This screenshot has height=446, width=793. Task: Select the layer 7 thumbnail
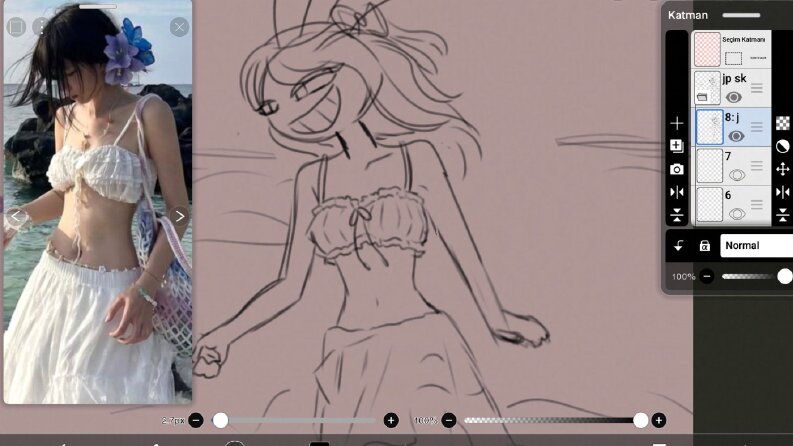click(709, 166)
